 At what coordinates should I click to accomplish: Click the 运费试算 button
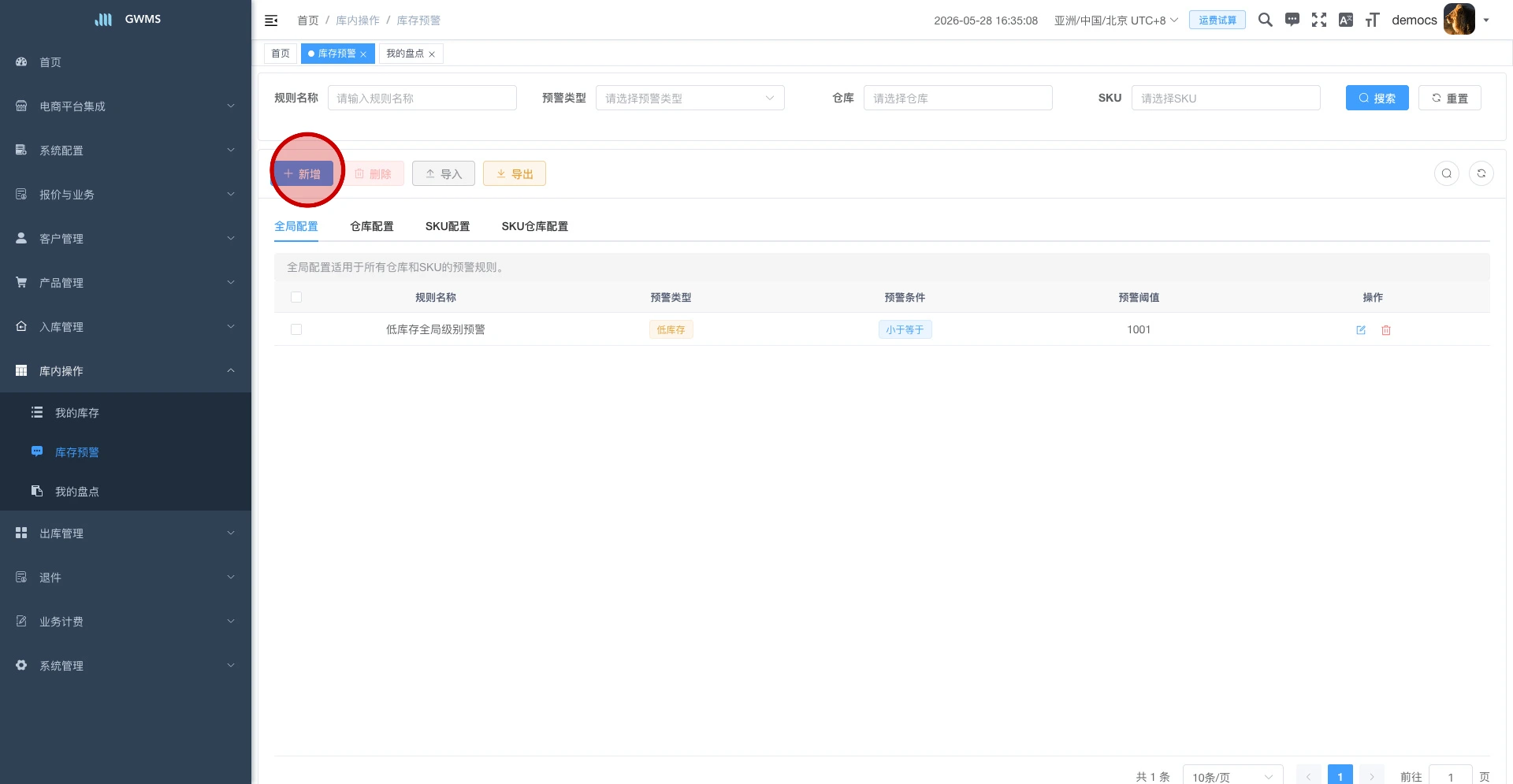pyautogui.click(x=1217, y=20)
